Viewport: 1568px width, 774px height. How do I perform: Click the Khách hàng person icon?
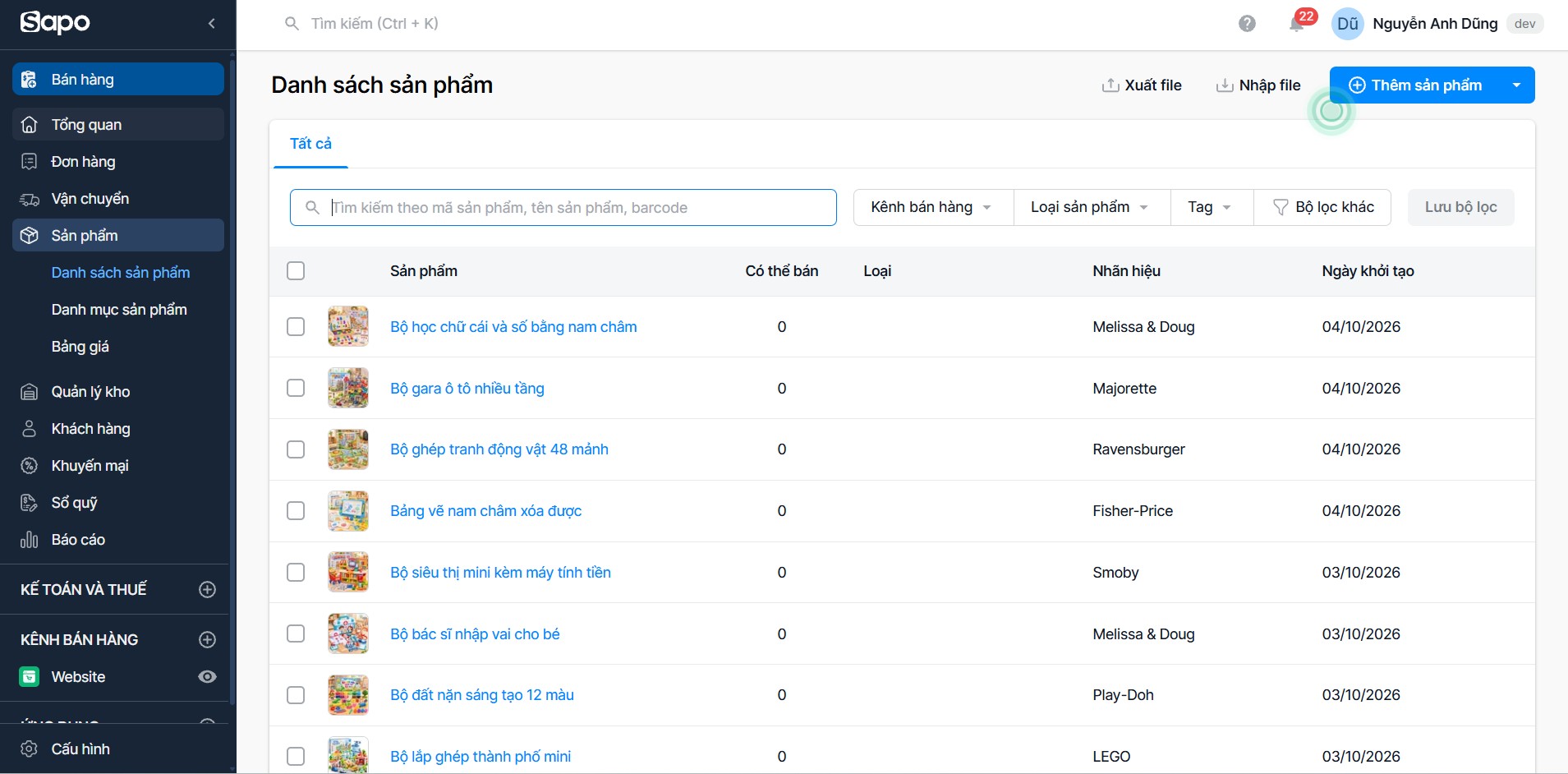coord(30,429)
